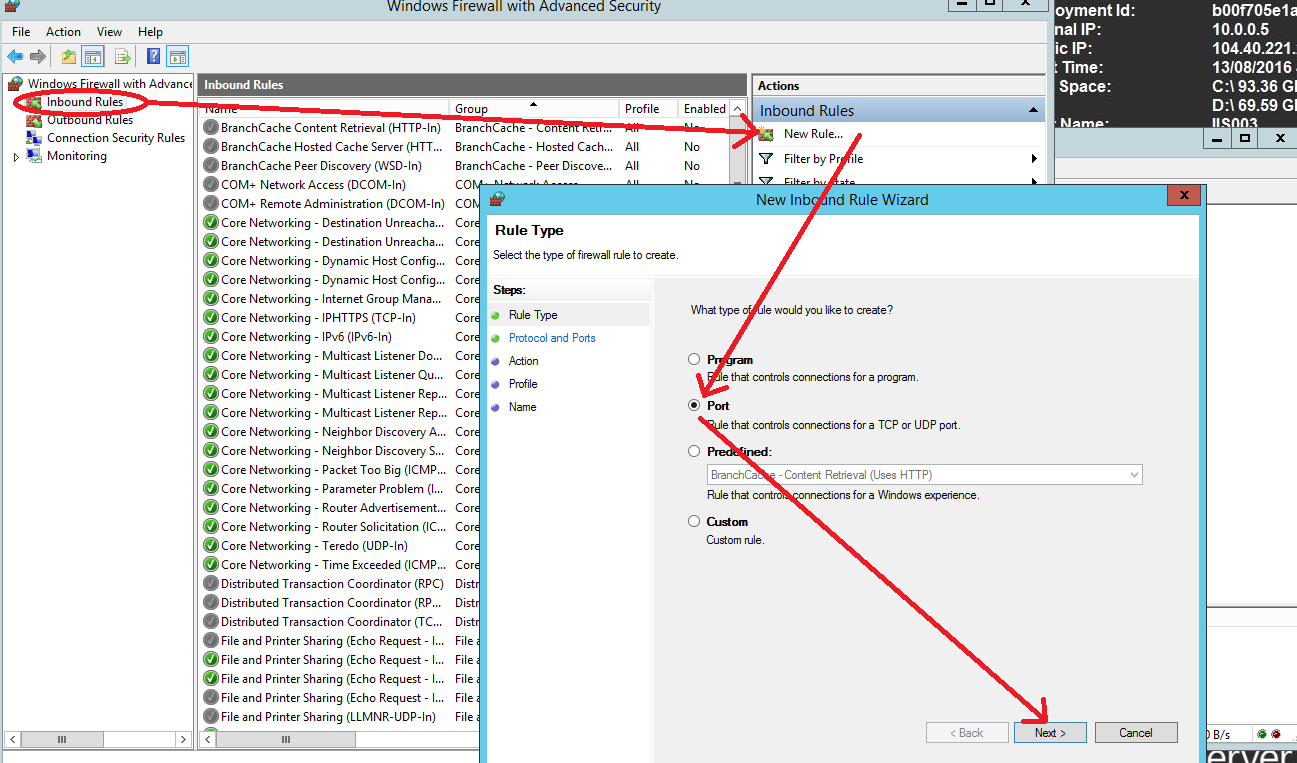Sort by the Name column header
Image resolution: width=1297 pixels, height=763 pixels.
(324, 109)
